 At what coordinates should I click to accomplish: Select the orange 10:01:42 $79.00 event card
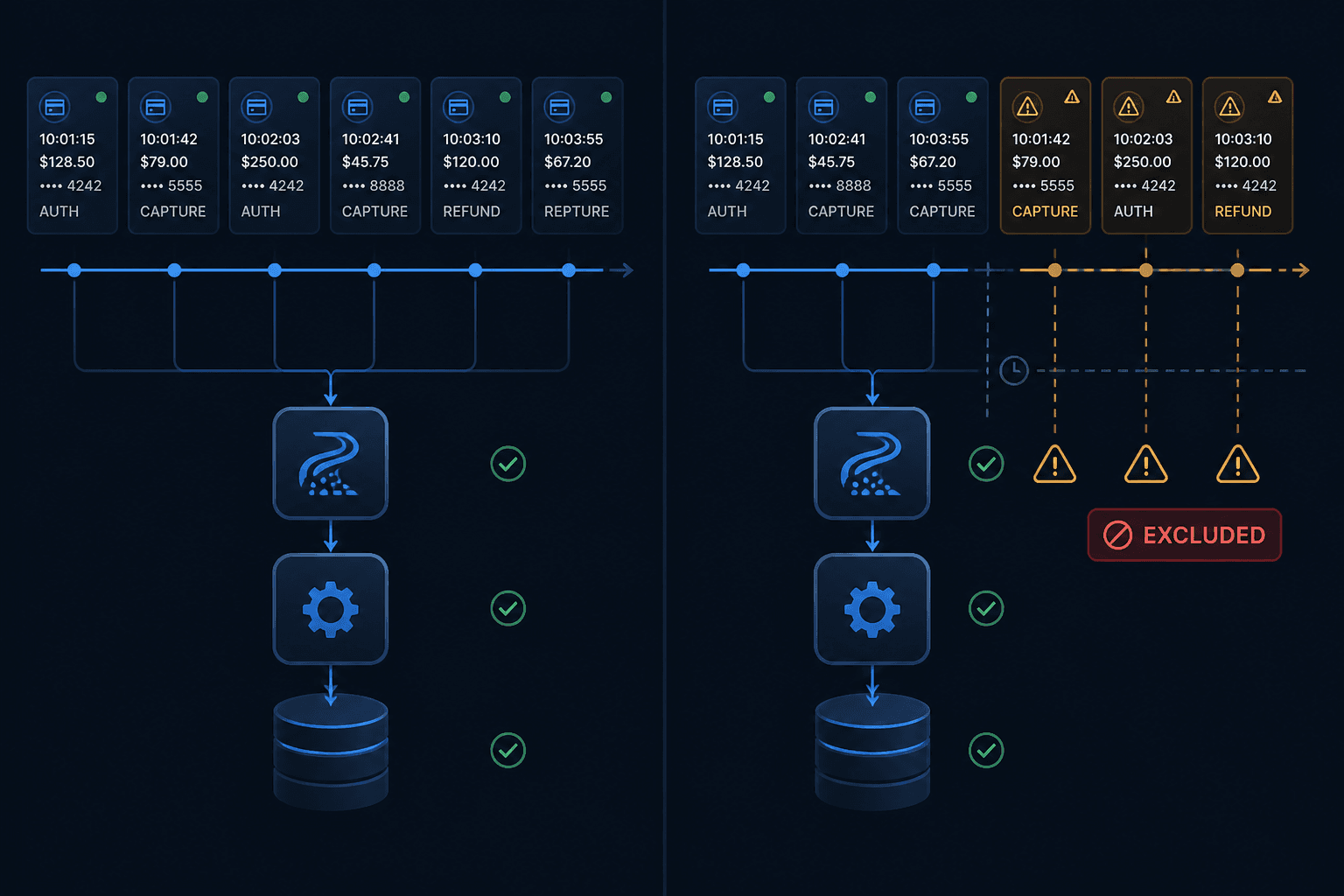[1045, 156]
